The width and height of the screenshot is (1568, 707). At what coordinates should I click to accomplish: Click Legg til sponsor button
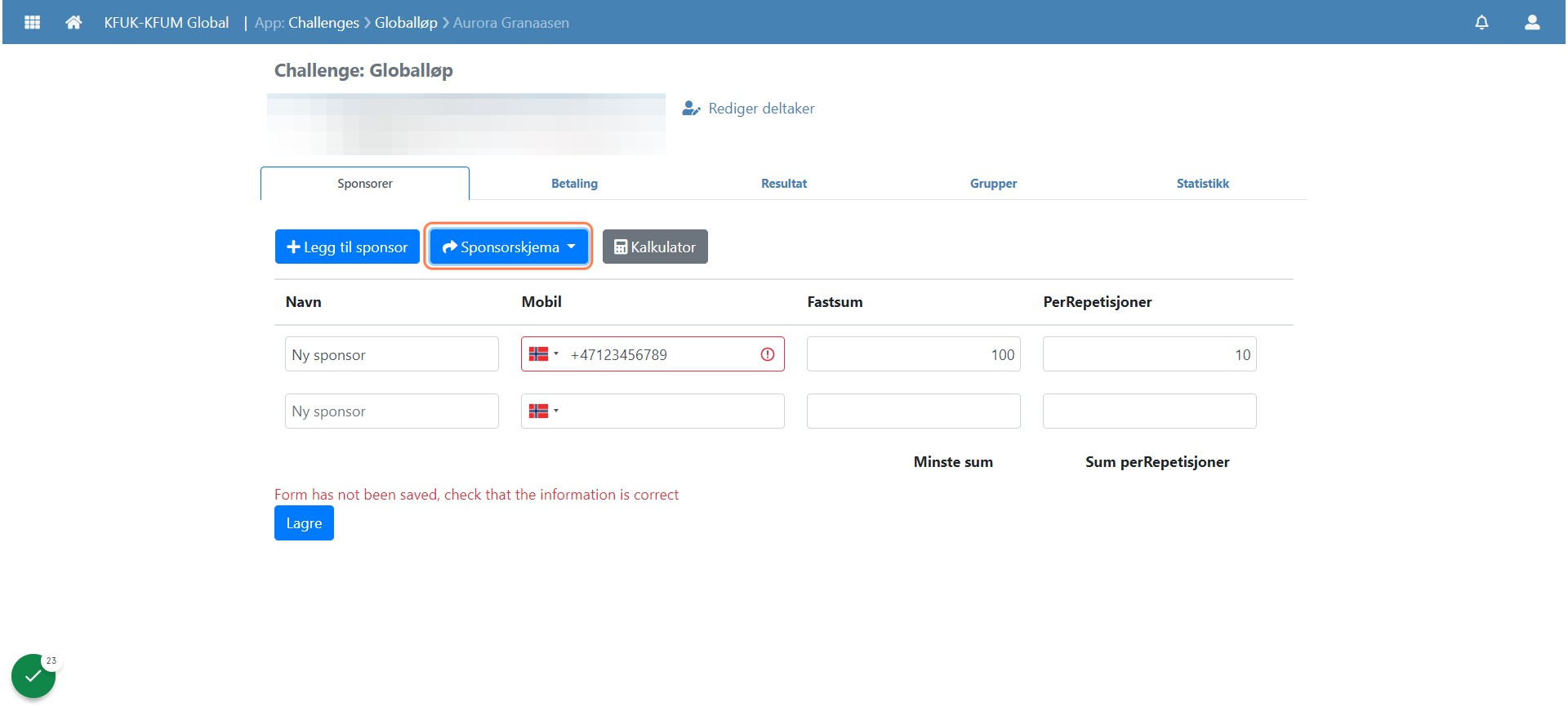point(347,247)
